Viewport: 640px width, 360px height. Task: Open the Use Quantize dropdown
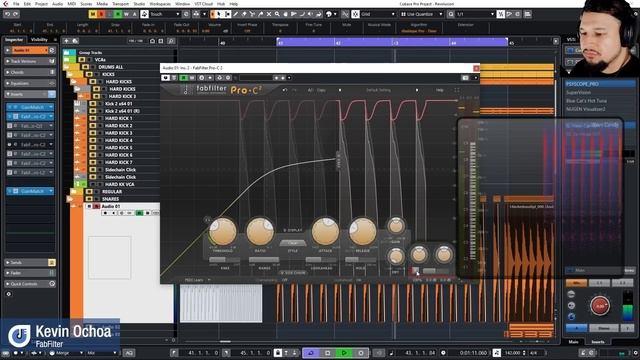(x=421, y=14)
